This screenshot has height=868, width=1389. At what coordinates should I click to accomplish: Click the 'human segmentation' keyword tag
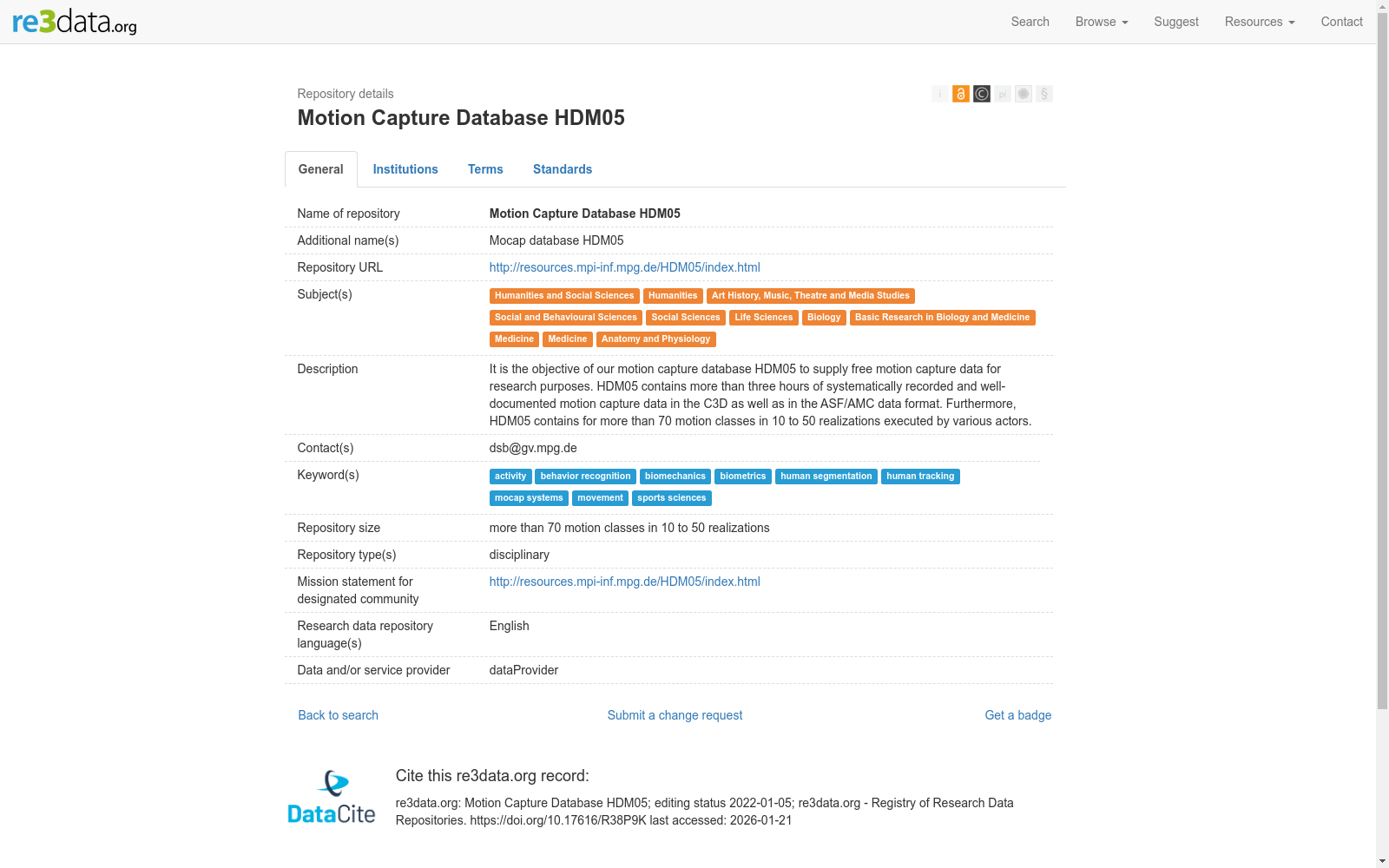click(x=826, y=477)
